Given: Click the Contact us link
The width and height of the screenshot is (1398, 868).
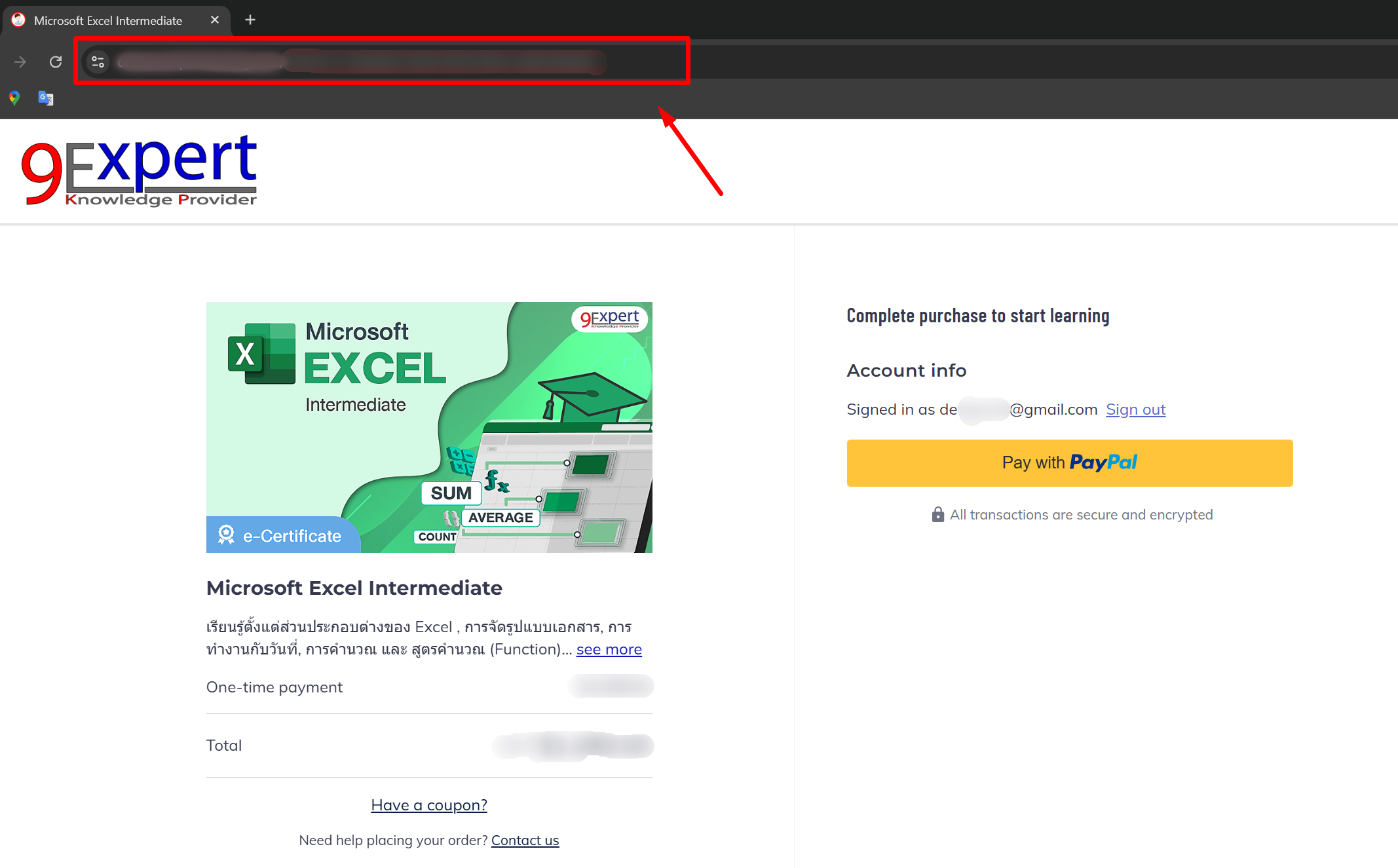Looking at the screenshot, I should point(525,840).
